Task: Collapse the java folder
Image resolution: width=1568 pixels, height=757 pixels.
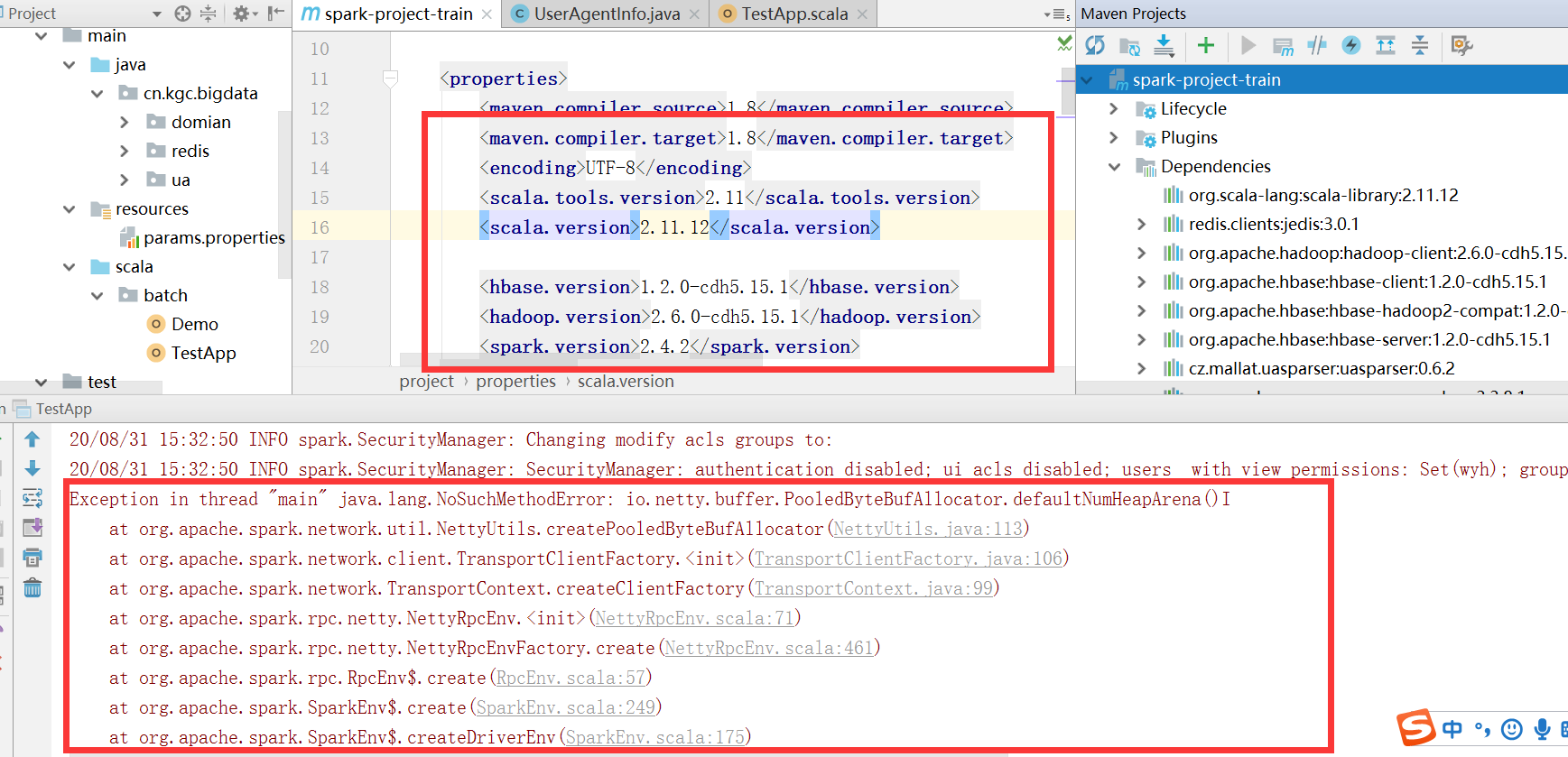Action: coord(70,65)
